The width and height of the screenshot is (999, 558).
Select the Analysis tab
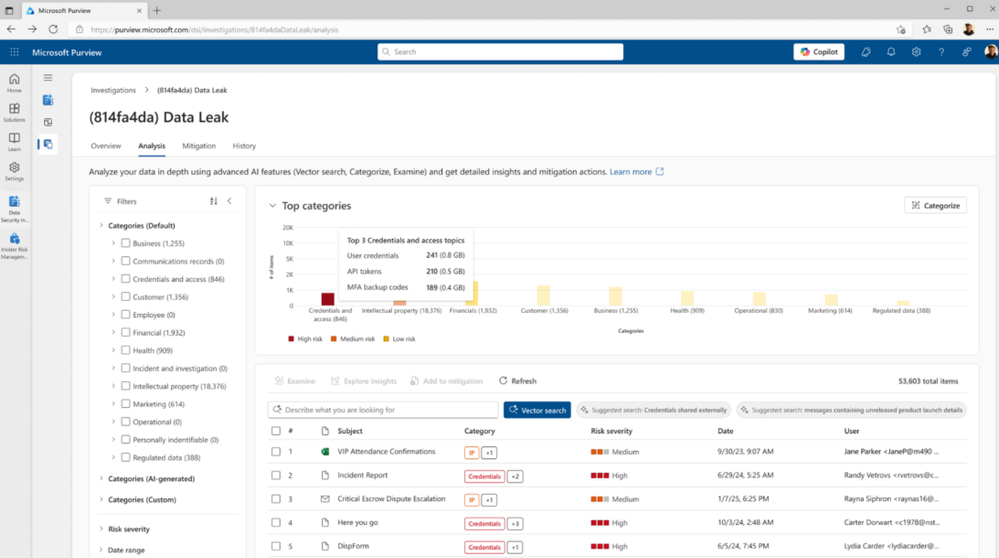pyautogui.click(x=152, y=146)
